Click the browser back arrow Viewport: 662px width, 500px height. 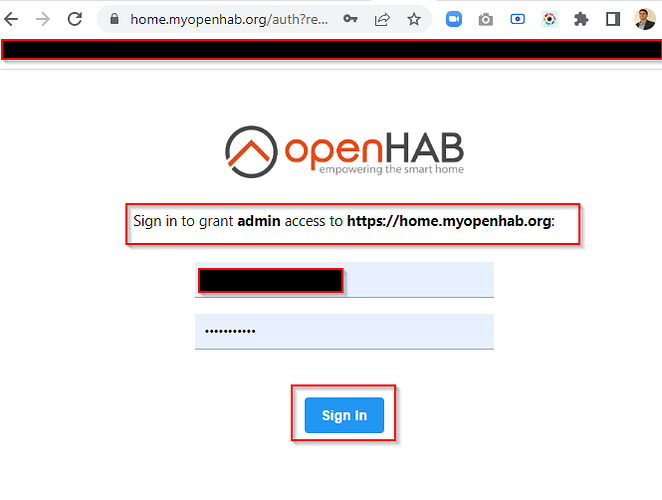click(x=11, y=19)
